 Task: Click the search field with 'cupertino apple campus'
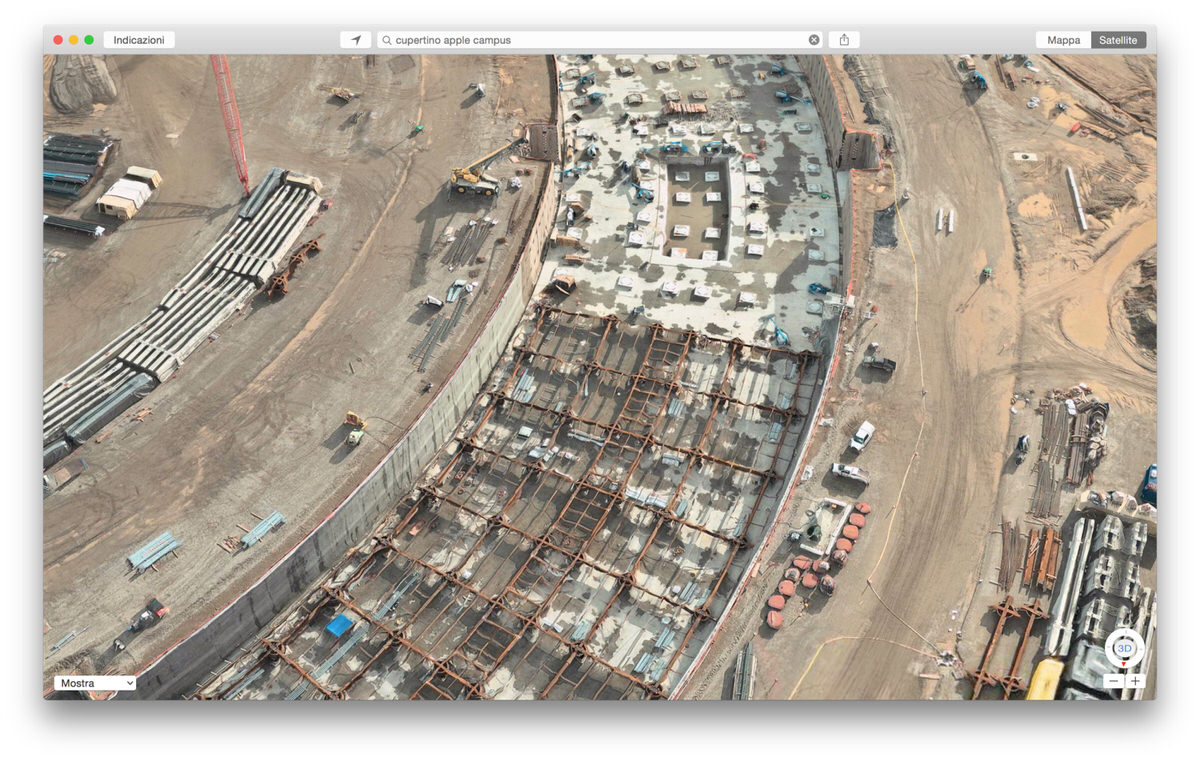(600, 40)
